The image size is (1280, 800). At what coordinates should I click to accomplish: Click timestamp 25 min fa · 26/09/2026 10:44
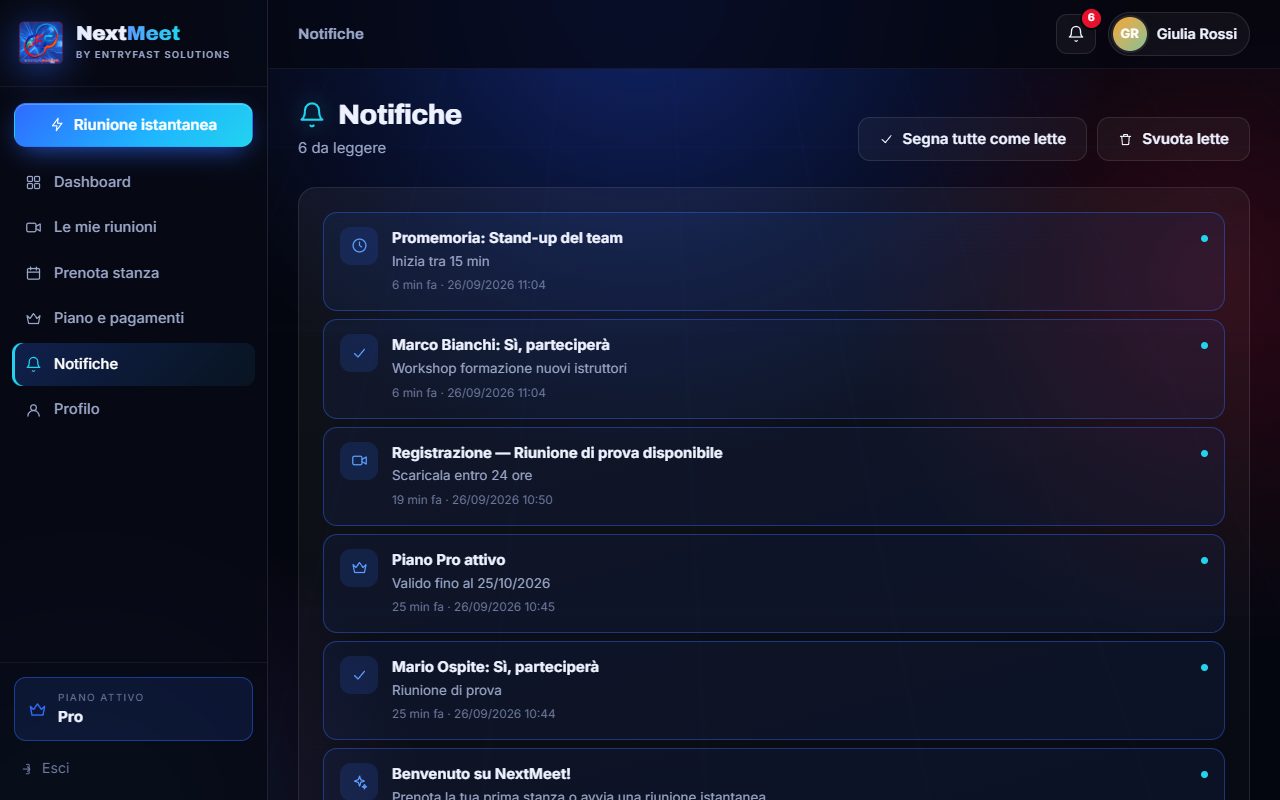coord(473,714)
